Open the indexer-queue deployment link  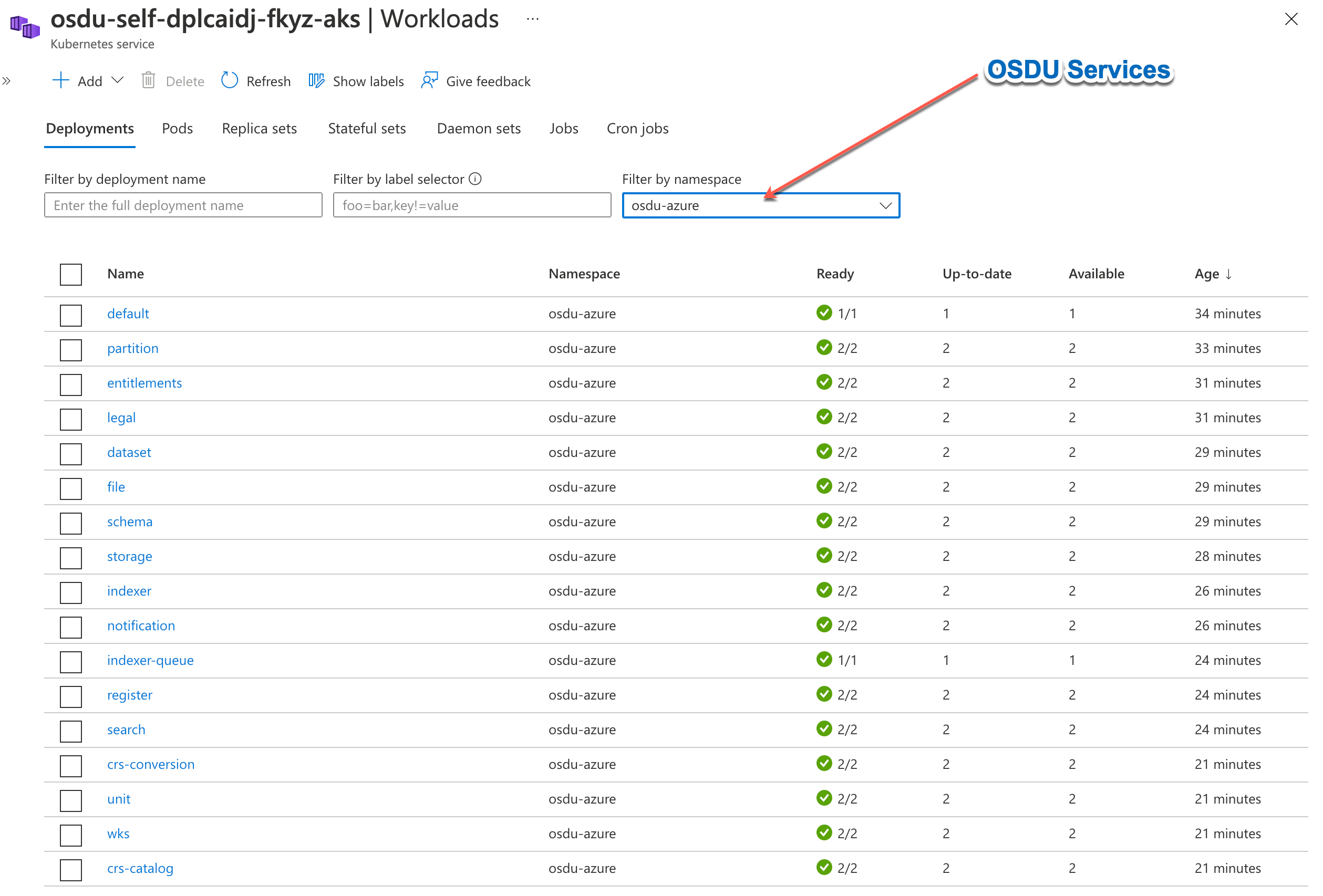[150, 660]
